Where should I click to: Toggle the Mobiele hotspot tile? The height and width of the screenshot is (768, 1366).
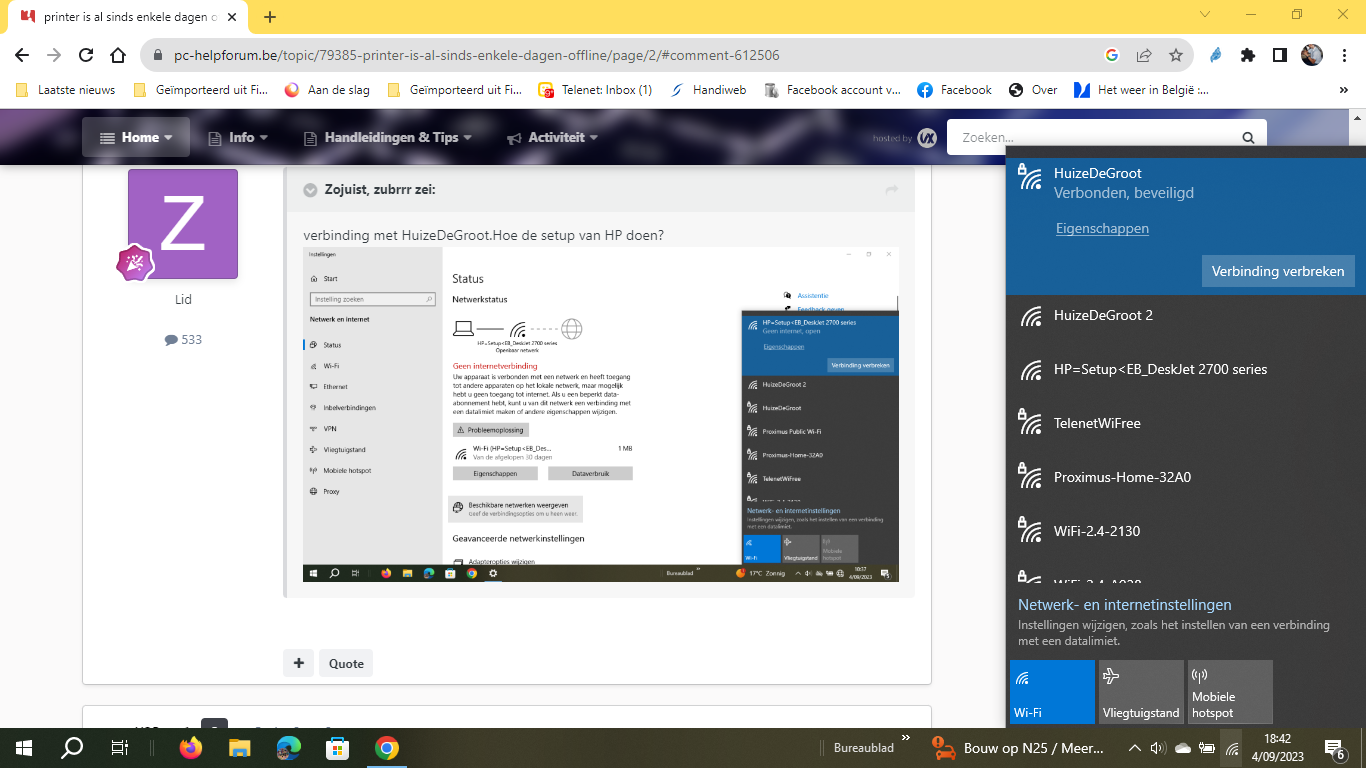(1229, 691)
